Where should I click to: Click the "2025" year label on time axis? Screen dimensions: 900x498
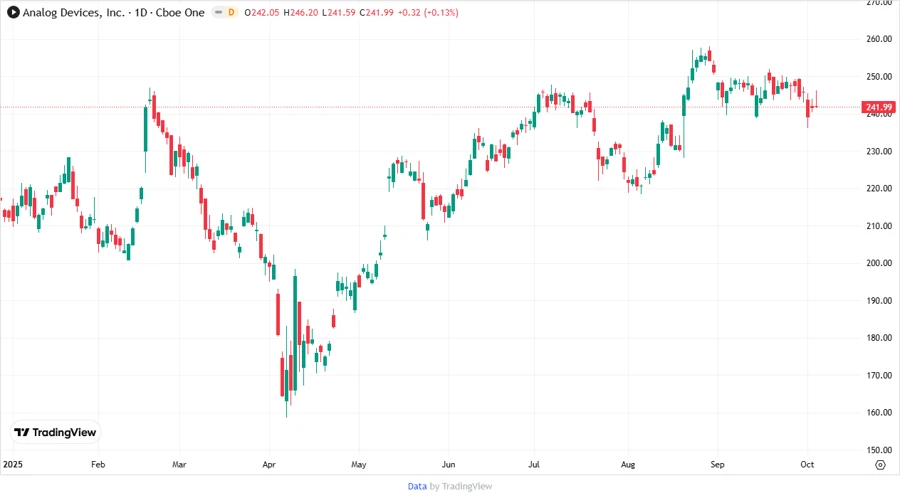(13, 465)
